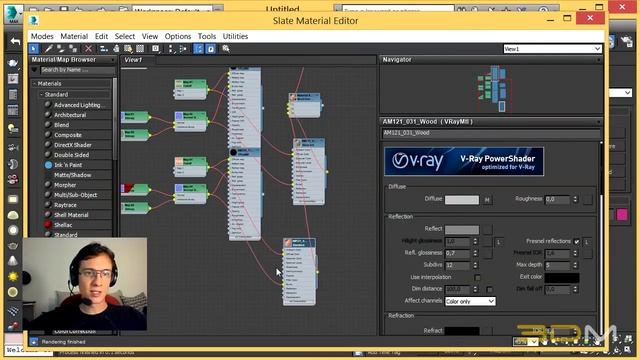
Task: Open the search options triangle beside Search by Name
Action: click(34, 70)
